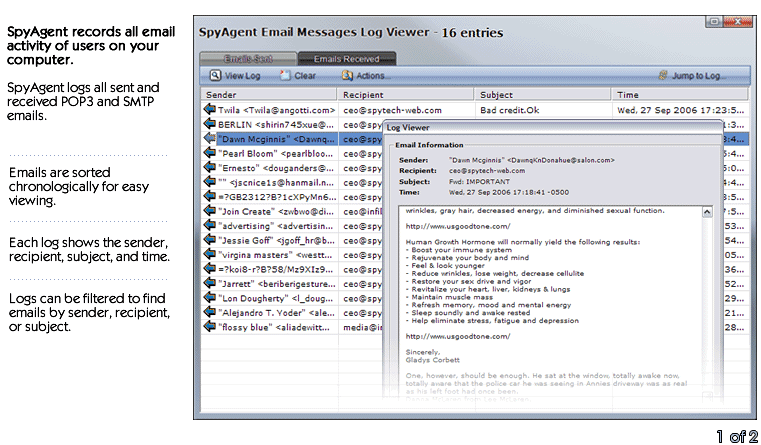Select the "Ernesto" <douganders@... entry

click(x=276, y=168)
